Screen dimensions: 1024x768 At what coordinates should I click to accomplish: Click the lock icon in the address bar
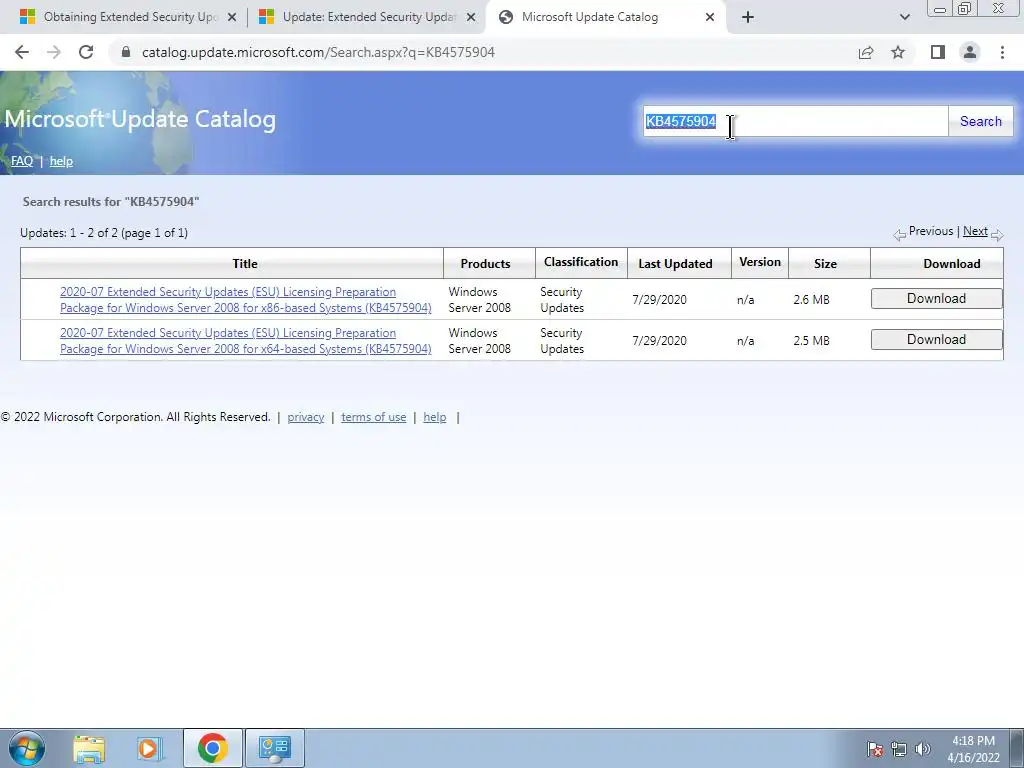[126, 52]
